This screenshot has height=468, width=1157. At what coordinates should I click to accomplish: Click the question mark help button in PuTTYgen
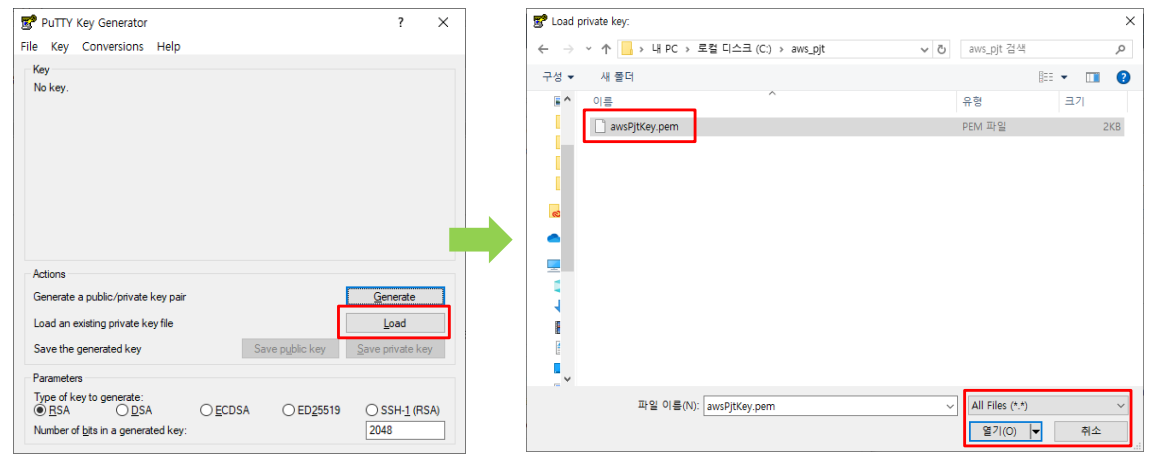click(x=401, y=22)
